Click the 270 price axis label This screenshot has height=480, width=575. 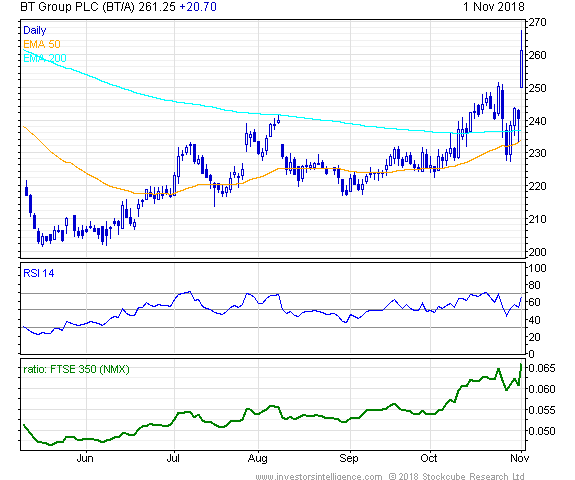(x=537, y=22)
